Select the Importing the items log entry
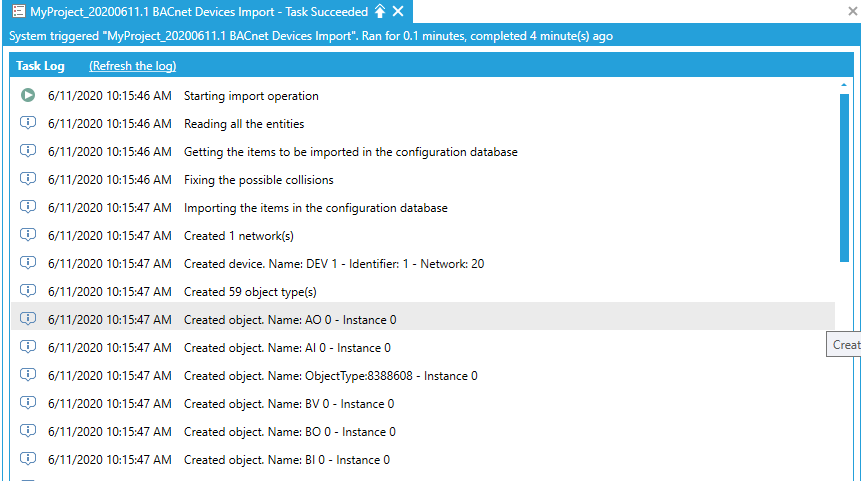 pyautogui.click(x=315, y=208)
